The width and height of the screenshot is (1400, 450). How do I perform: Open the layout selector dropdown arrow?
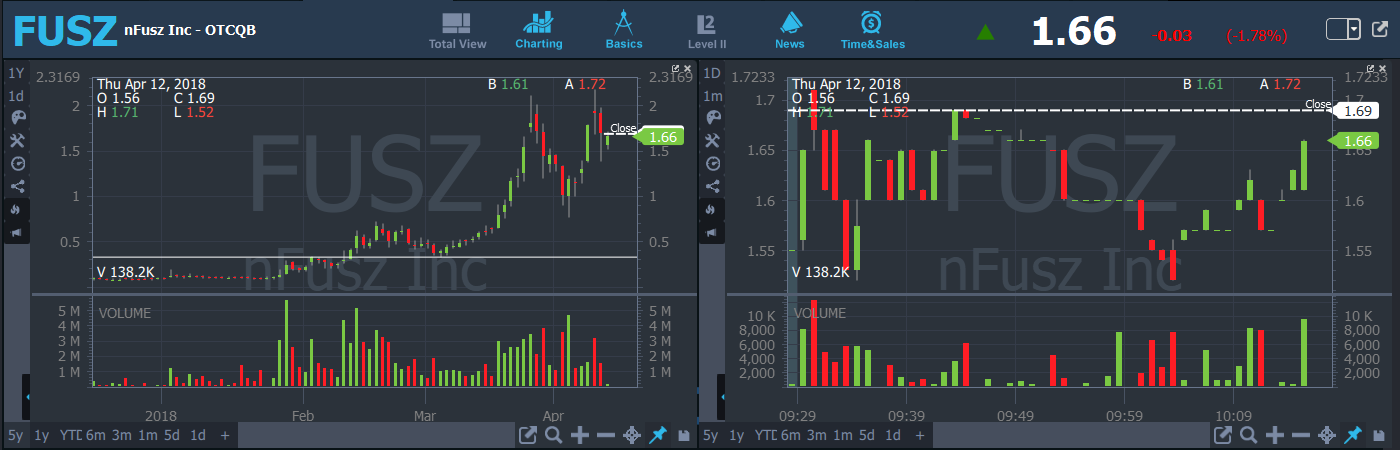click(x=1354, y=30)
